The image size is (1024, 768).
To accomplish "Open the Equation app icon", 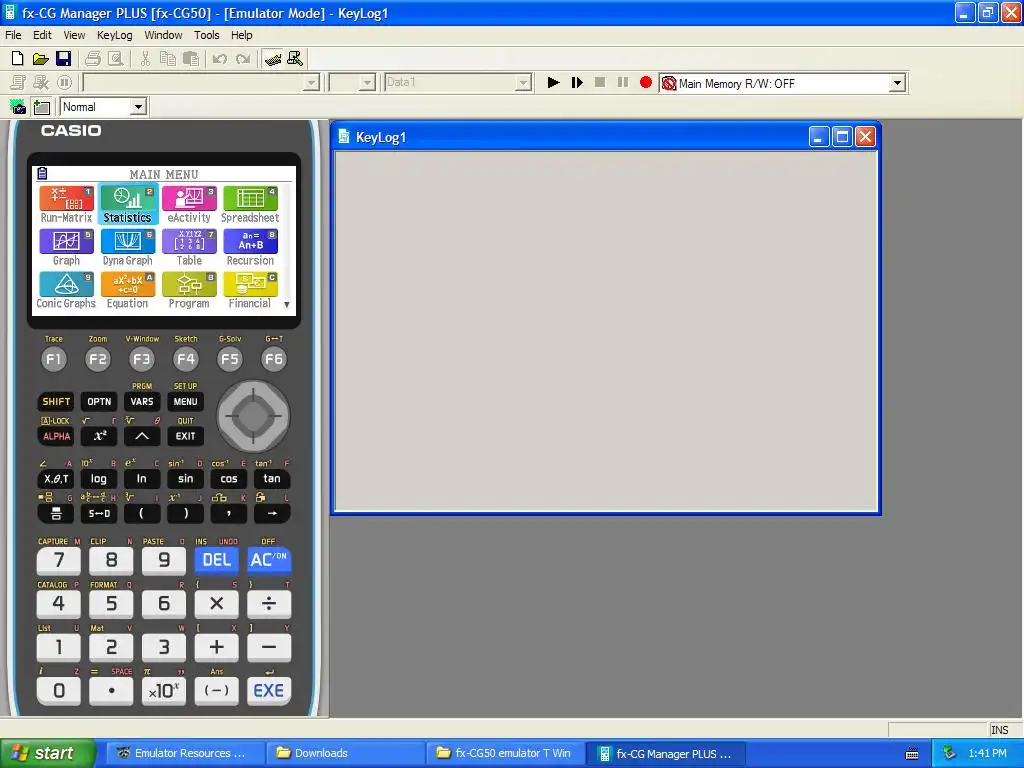I will pos(127,291).
